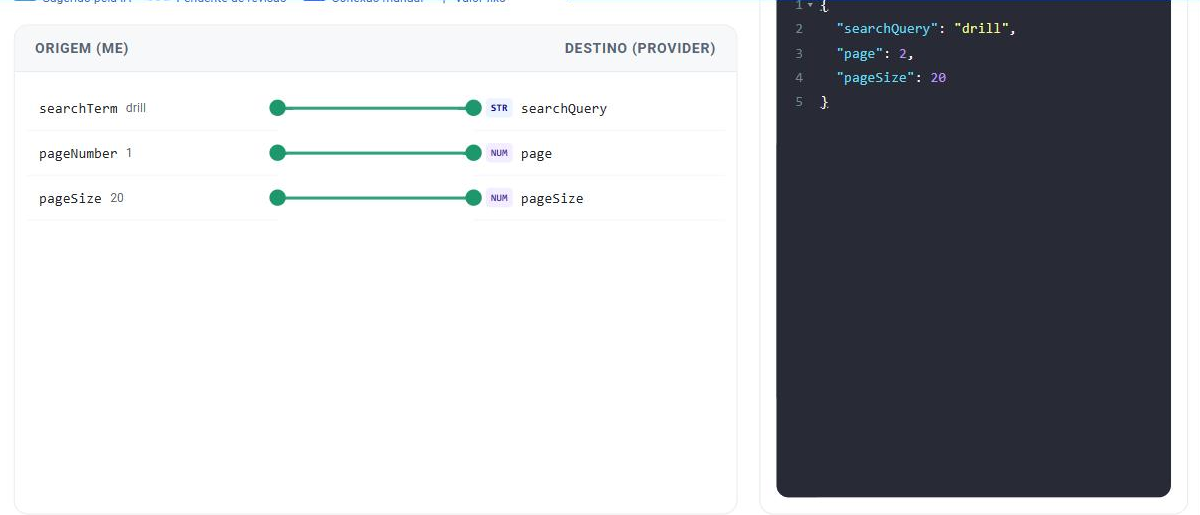Image resolution: width=1200 pixels, height=515 pixels.
Task: Select the pageSize destination field after the NUM badge
Action: point(552,198)
